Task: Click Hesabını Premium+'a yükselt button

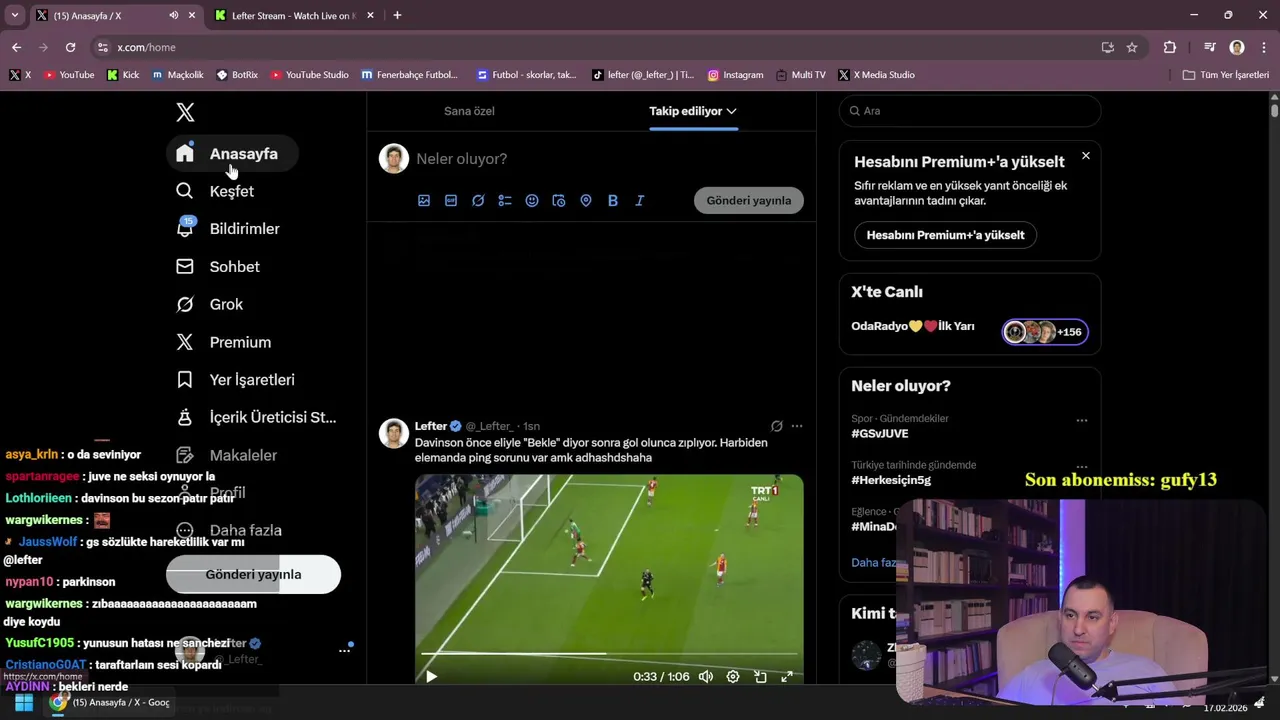Action: coord(945,235)
